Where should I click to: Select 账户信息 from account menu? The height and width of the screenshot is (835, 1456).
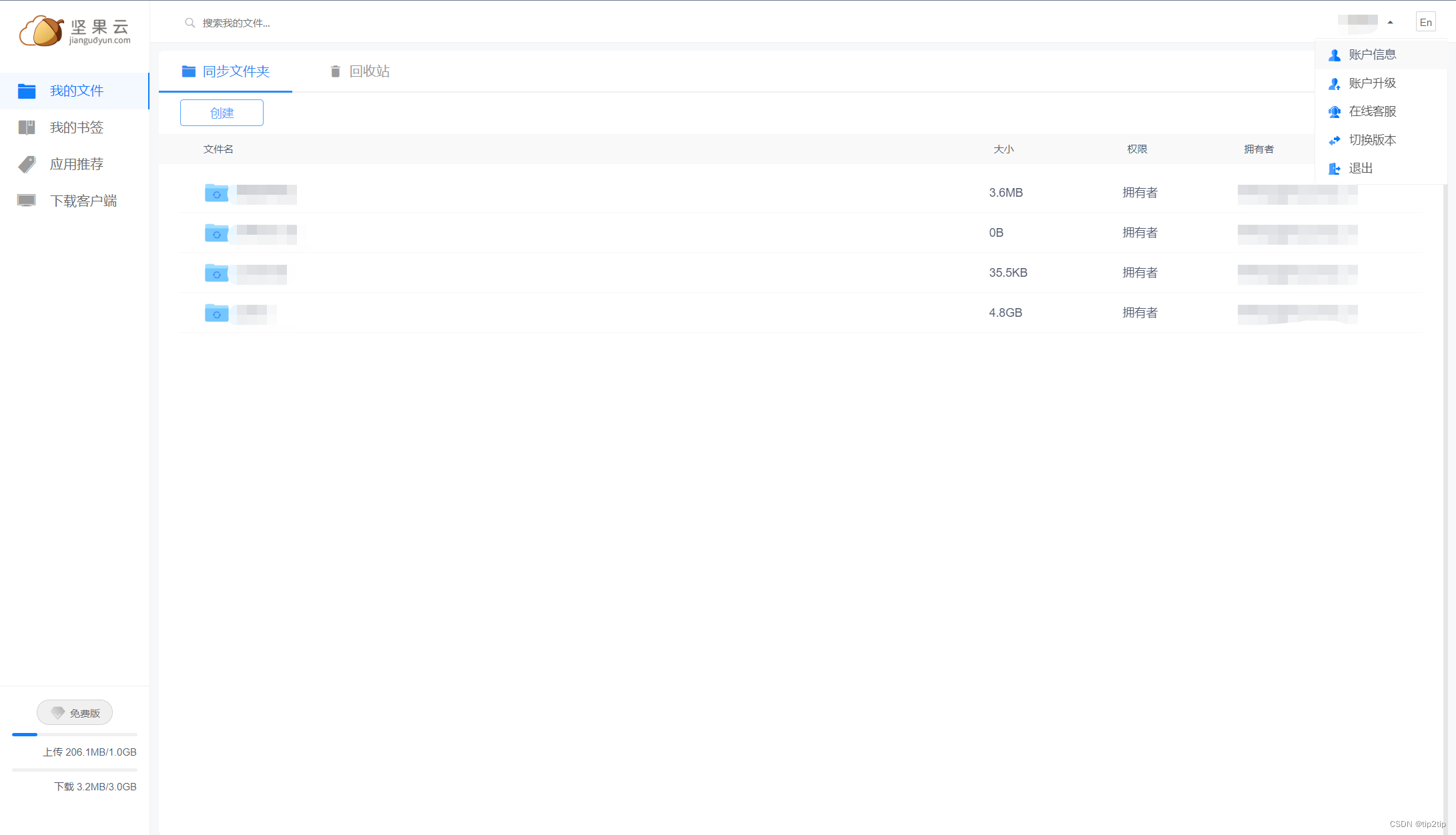click(1381, 55)
